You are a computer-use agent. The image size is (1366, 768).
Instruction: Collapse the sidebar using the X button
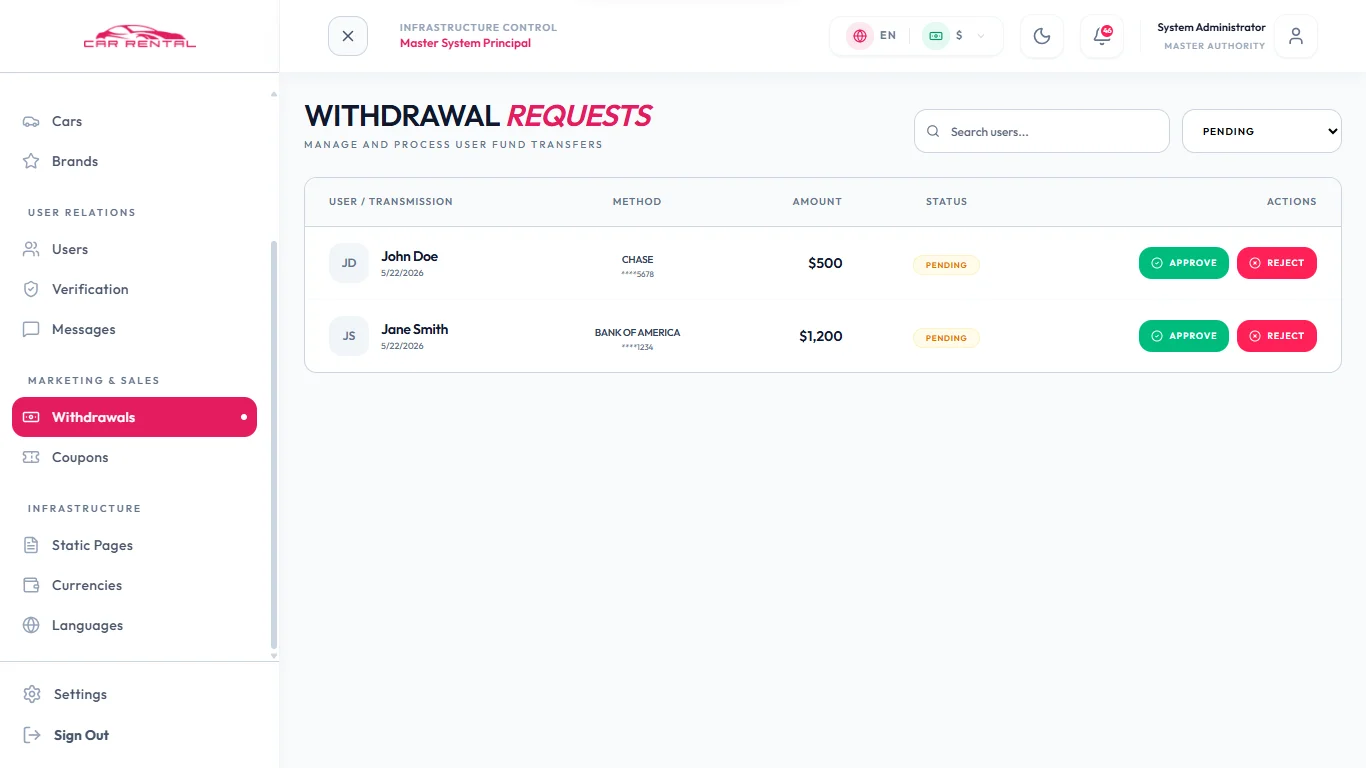[348, 36]
